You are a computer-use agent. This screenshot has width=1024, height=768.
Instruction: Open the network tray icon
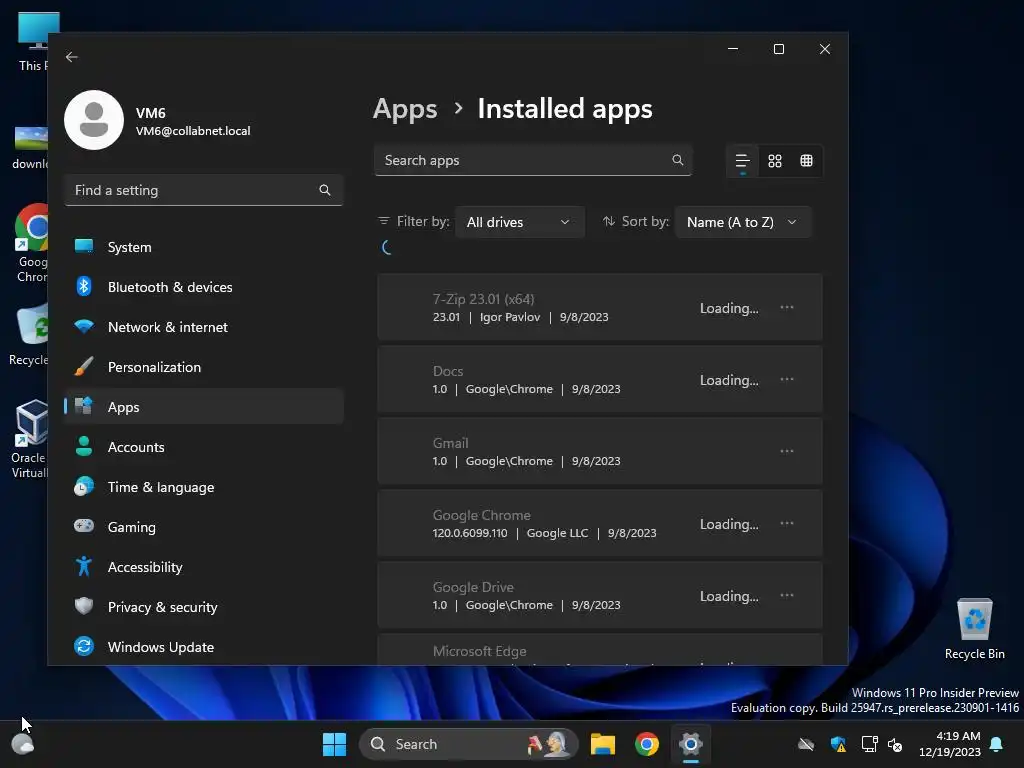(869, 744)
